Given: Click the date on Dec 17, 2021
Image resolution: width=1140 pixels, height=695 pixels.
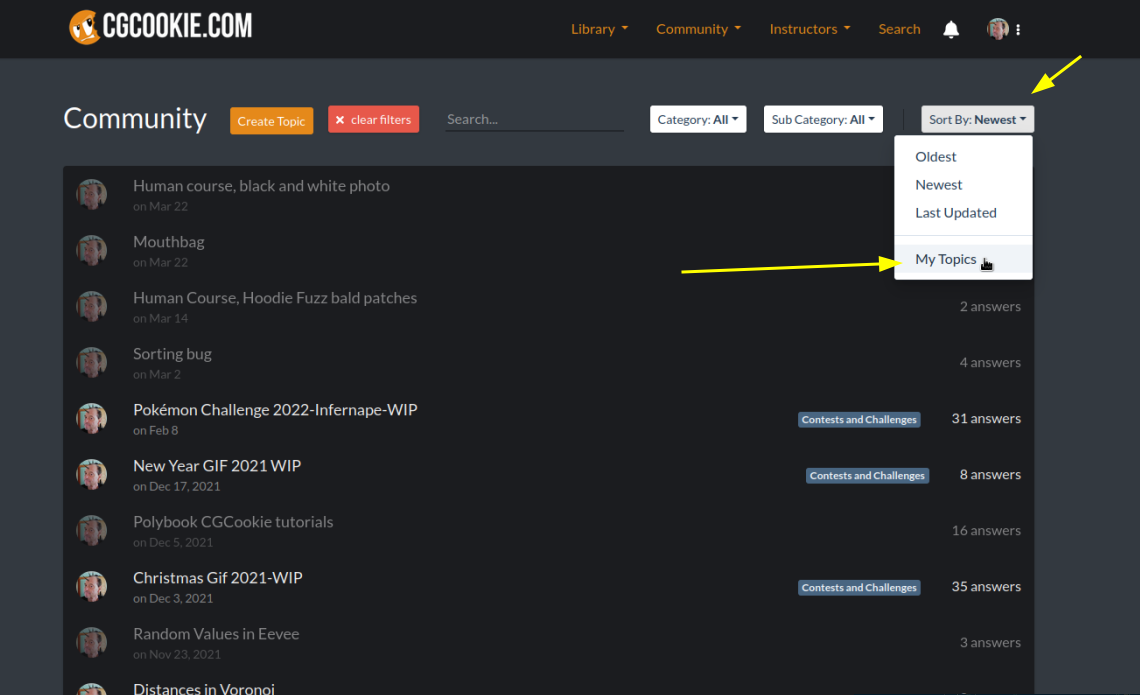Looking at the screenshot, I should click(x=177, y=486).
